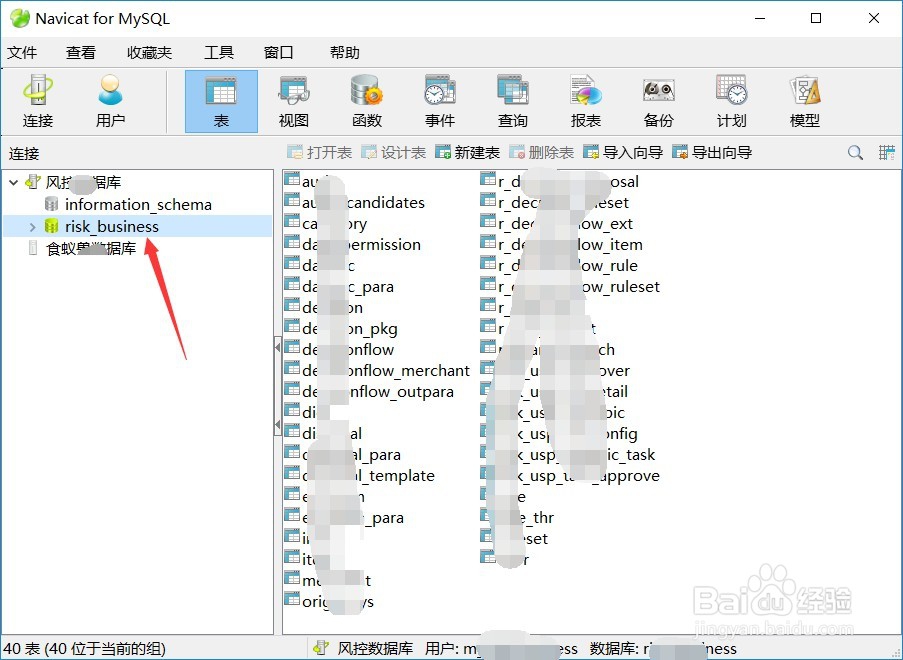Toggle the 表 (Tables) view in the toolbar

(x=220, y=100)
